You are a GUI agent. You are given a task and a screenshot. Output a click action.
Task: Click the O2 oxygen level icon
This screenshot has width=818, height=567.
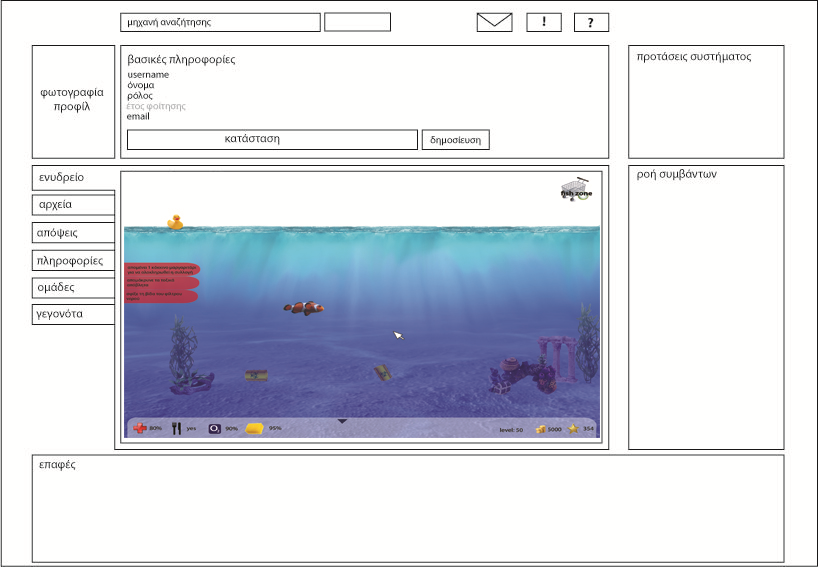click(215, 429)
